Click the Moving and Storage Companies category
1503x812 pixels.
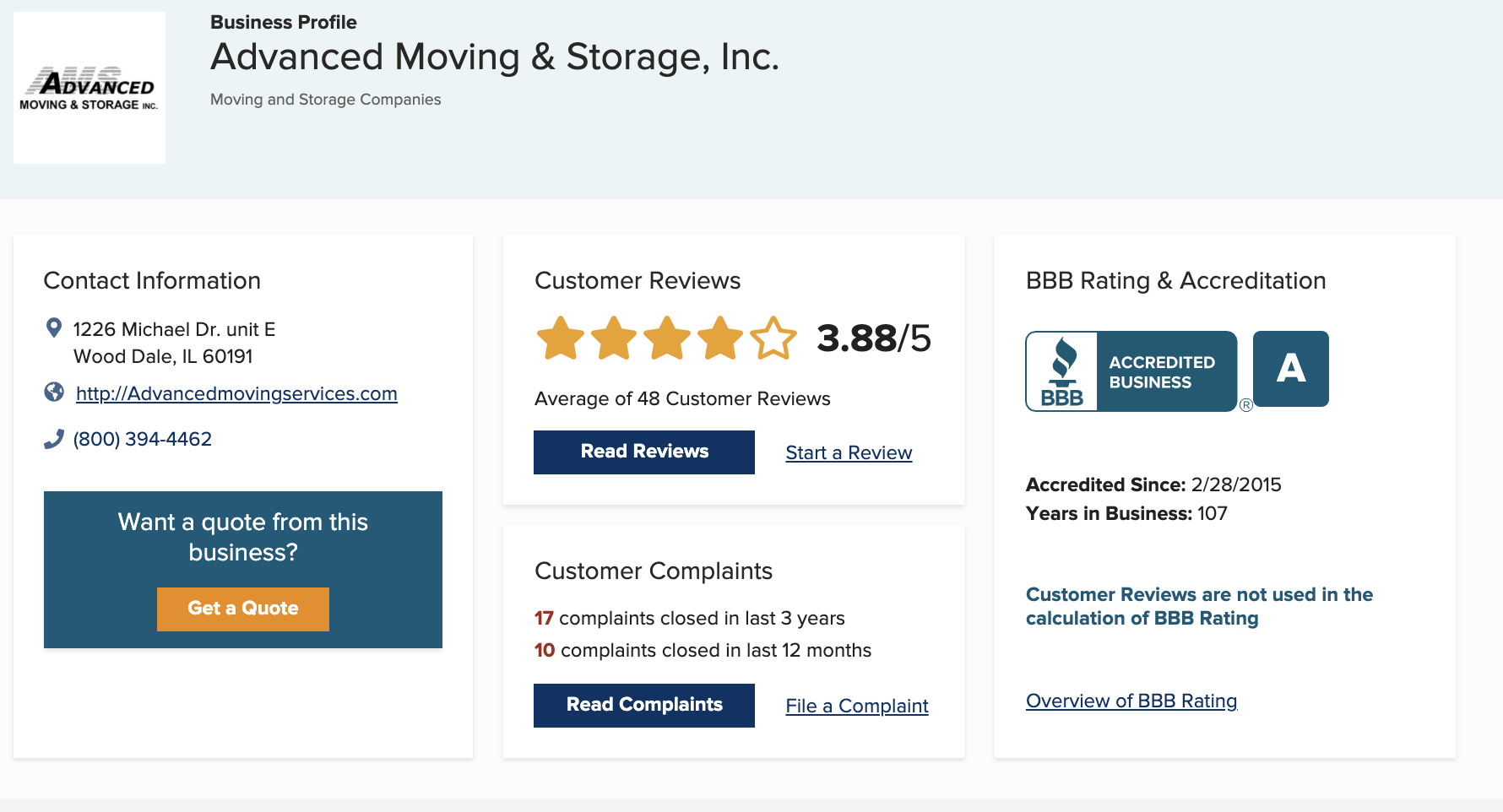click(326, 100)
